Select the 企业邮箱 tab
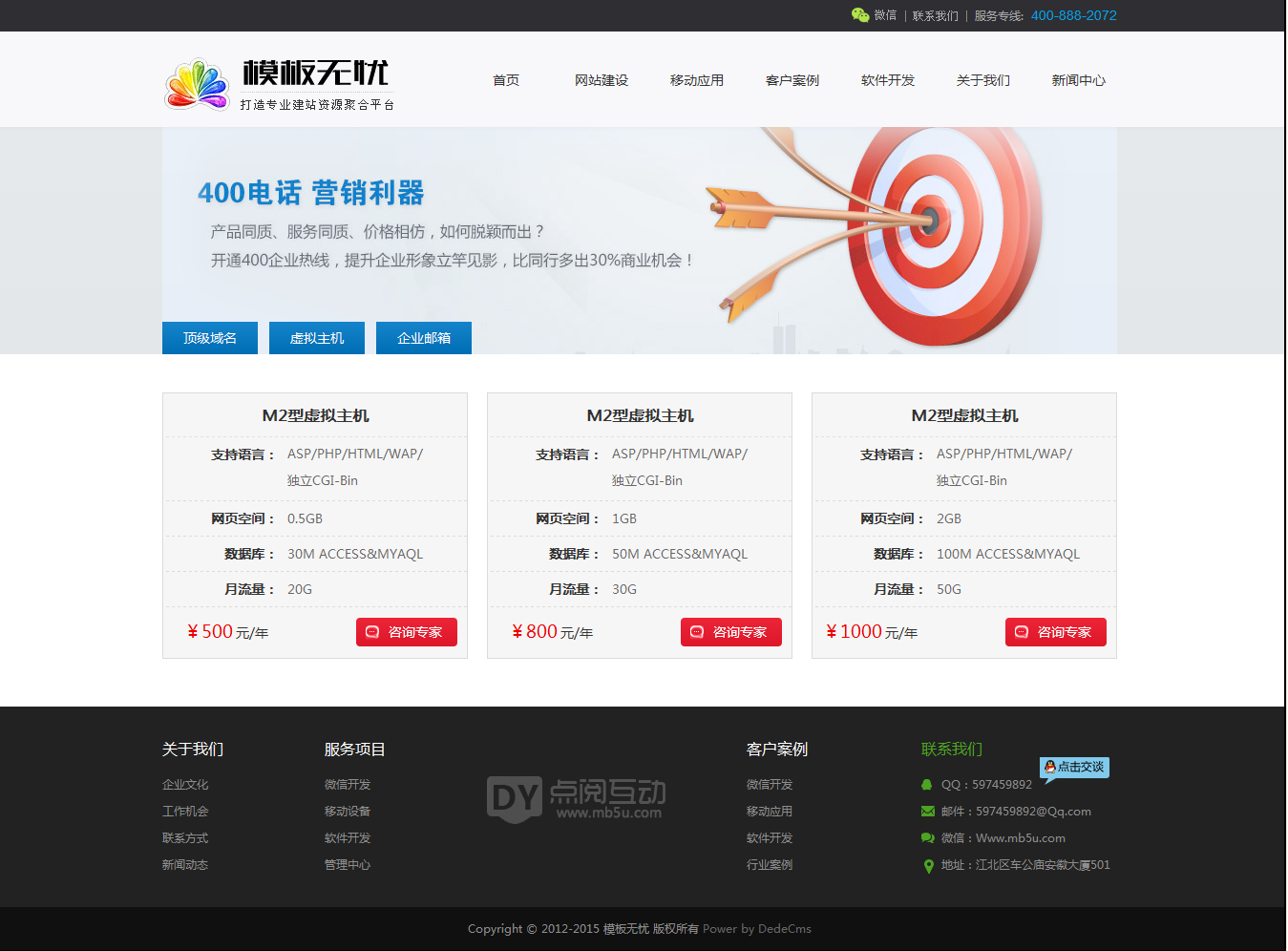 424,338
